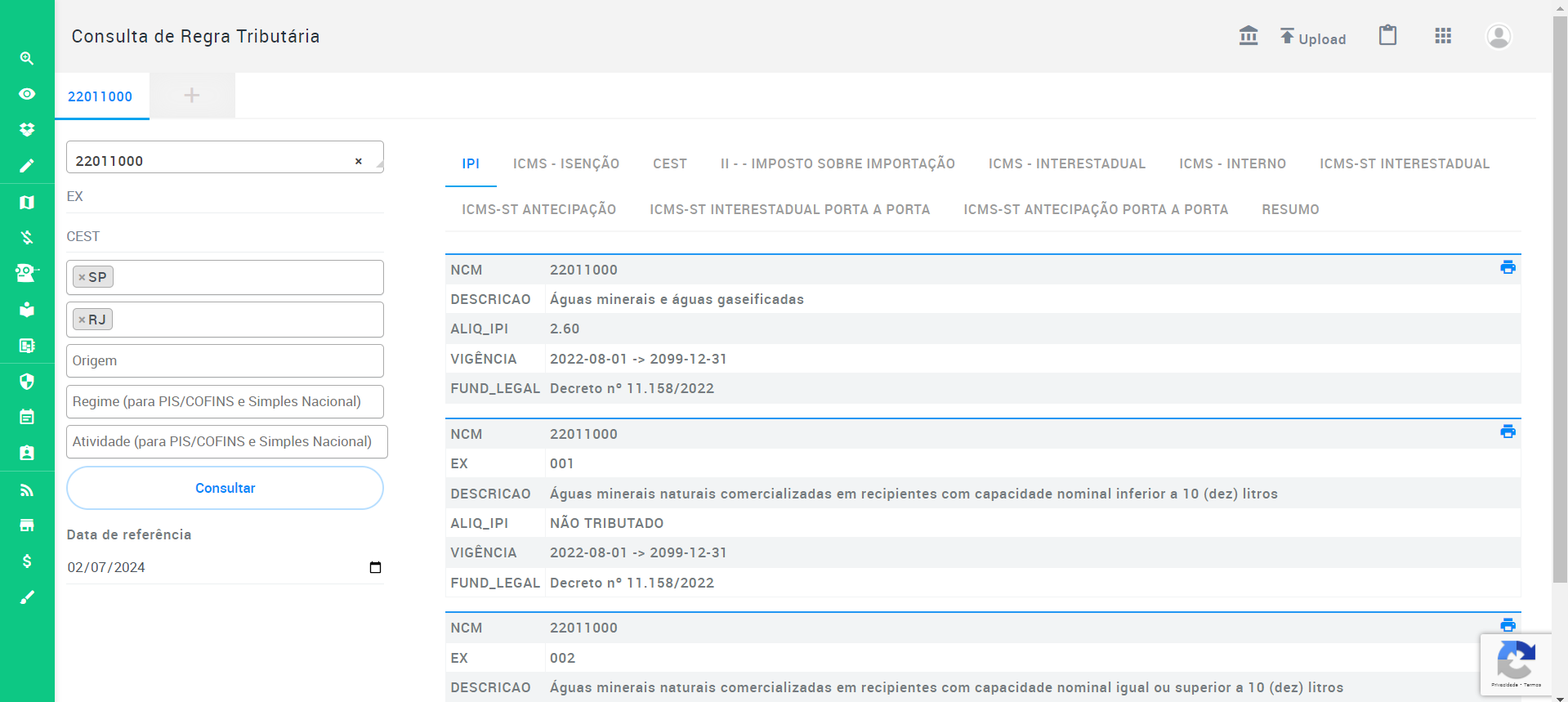Open the state selector containing SP
This screenshot has width=1568, height=702.
click(x=225, y=277)
